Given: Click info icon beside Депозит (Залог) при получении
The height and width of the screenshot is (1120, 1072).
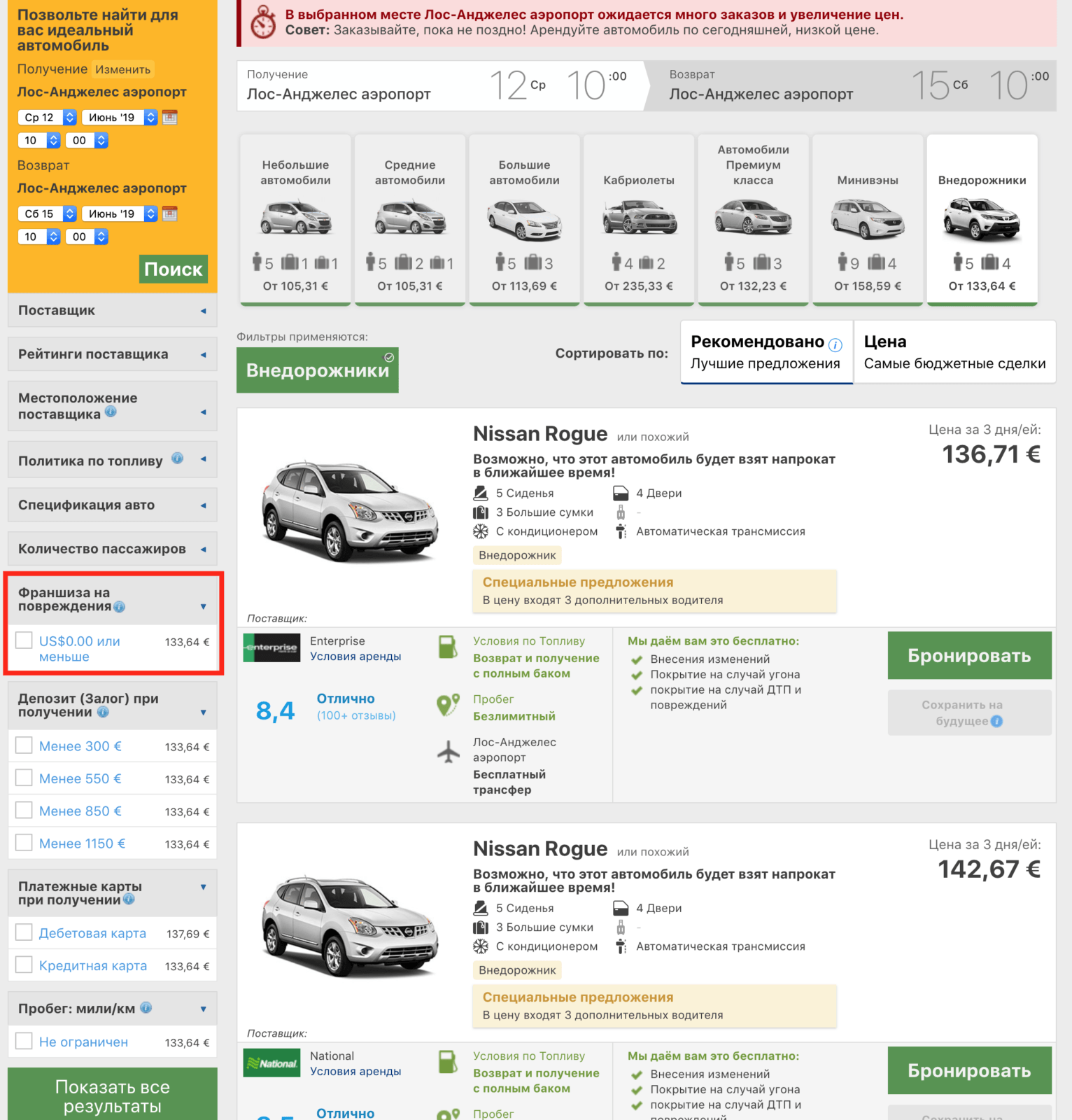Looking at the screenshot, I should pyautogui.click(x=103, y=712).
